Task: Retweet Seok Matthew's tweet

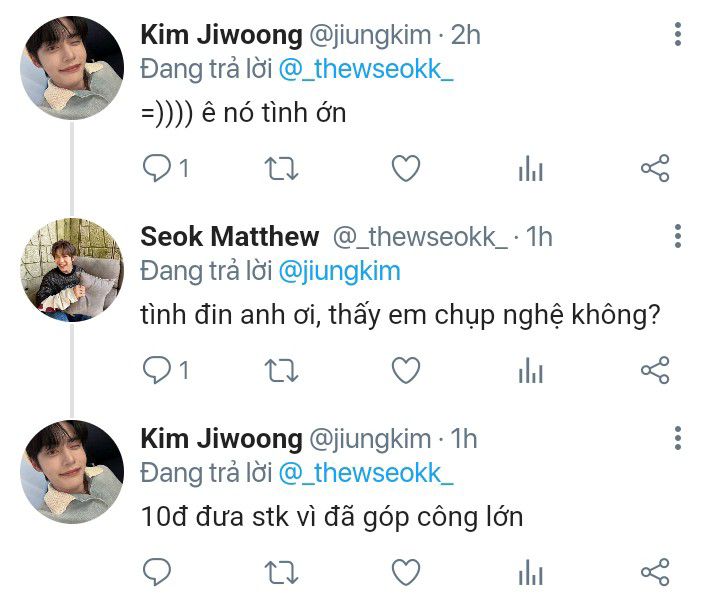Action: [x=281, y=370]
